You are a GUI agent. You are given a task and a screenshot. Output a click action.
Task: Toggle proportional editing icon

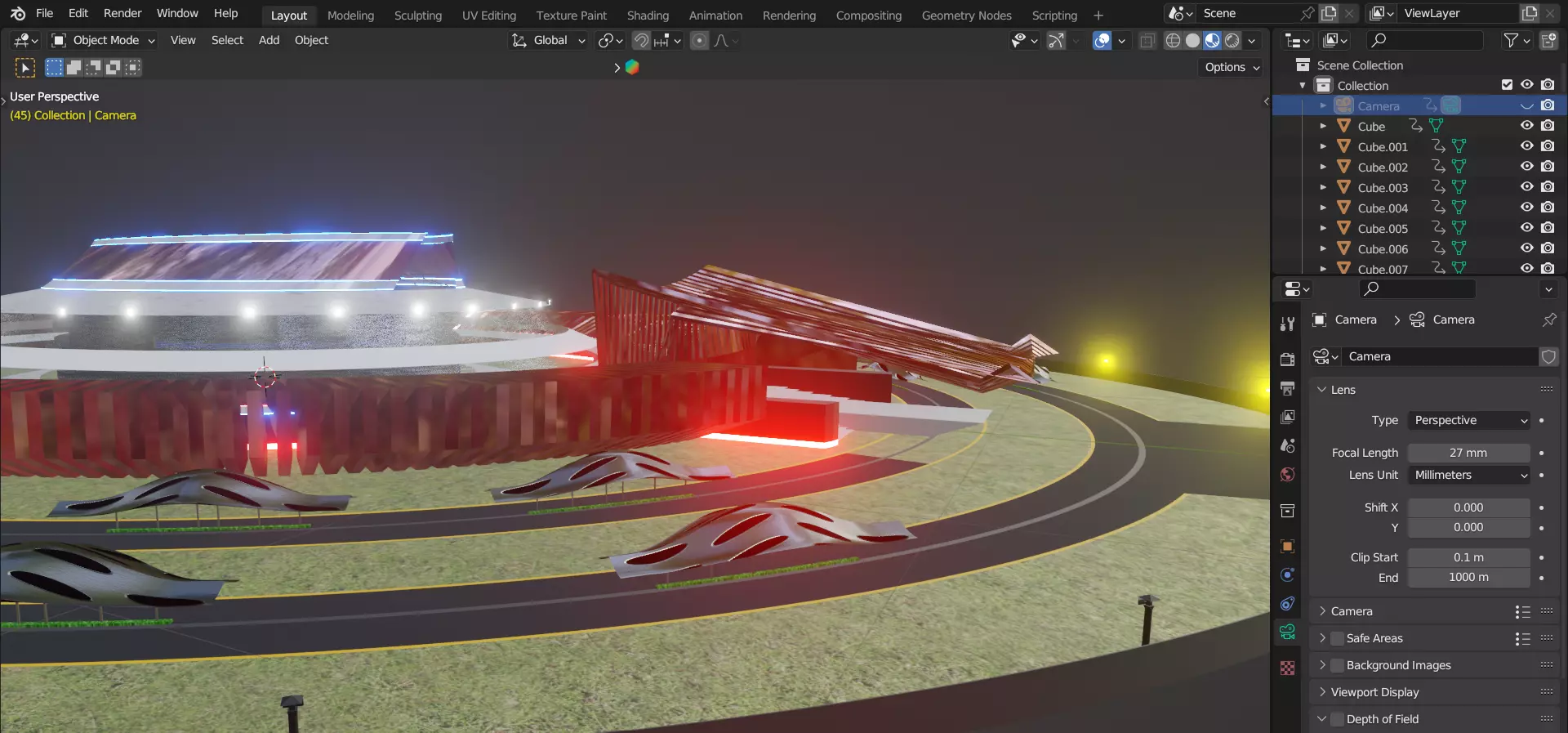coord(700,40)
